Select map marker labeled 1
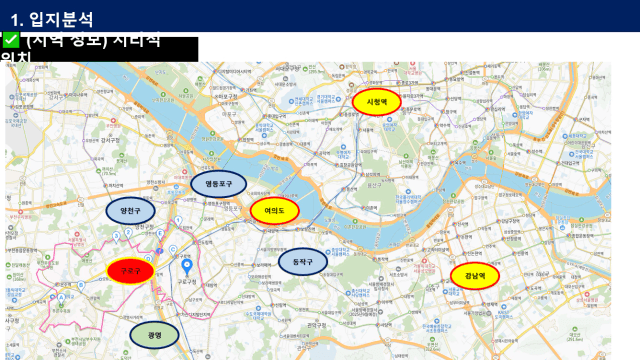 pyautogui.click(x=178, y=221)
